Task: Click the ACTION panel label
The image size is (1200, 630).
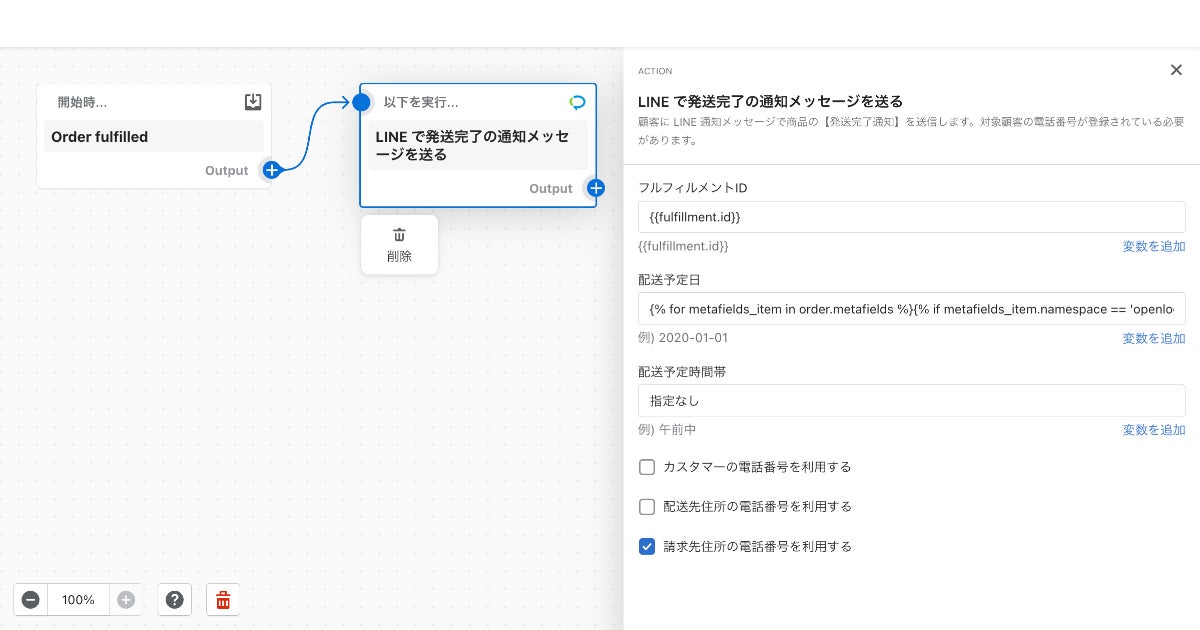Action: tap(655, 71)
